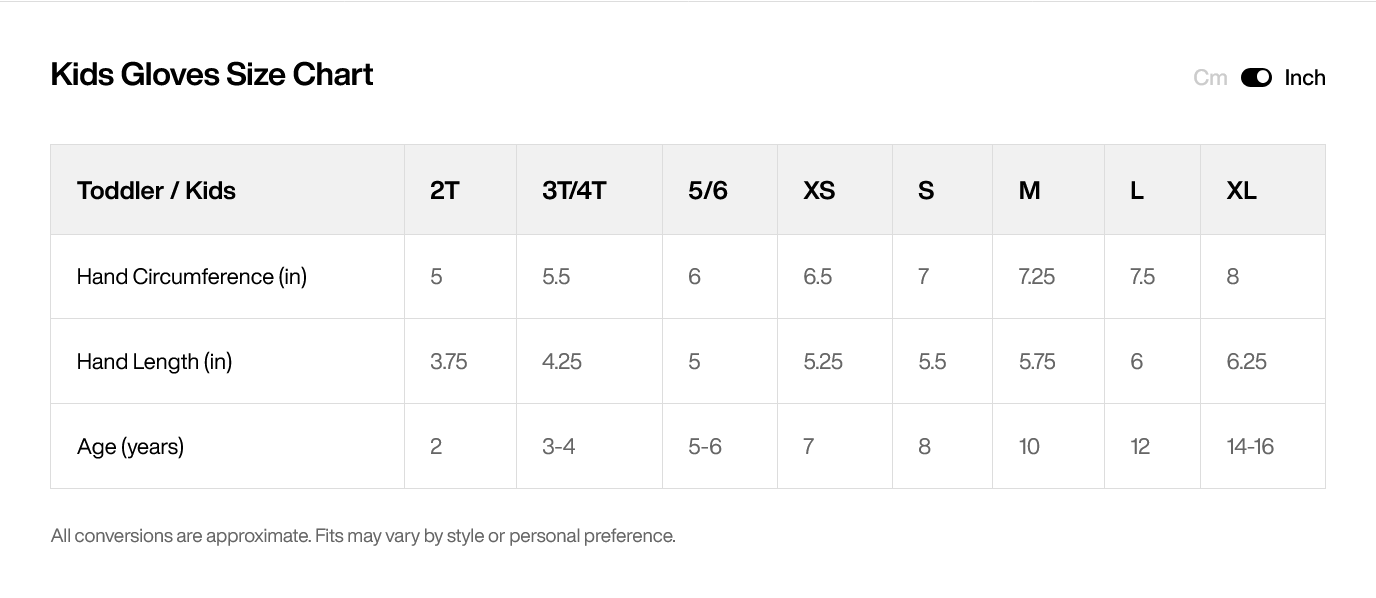1376x598 pixels.
Task: Select the 2T size column header
Action: click(x=445, y=190)
